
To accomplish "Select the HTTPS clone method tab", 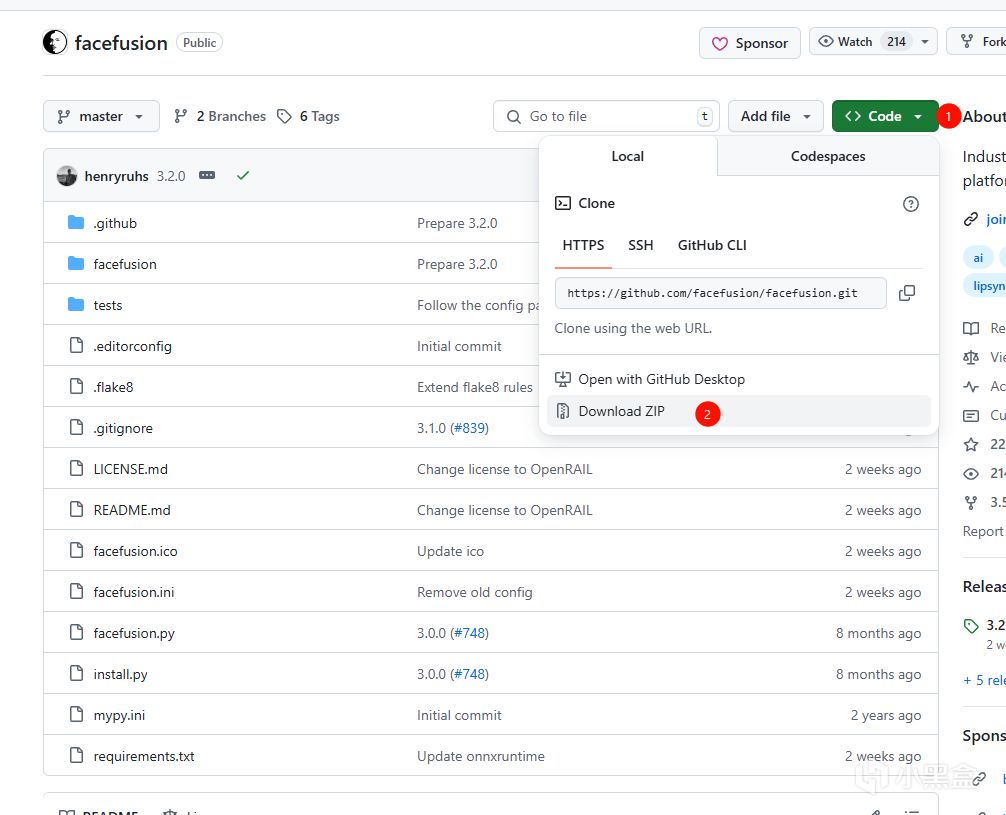I will (x=583, y=245).
